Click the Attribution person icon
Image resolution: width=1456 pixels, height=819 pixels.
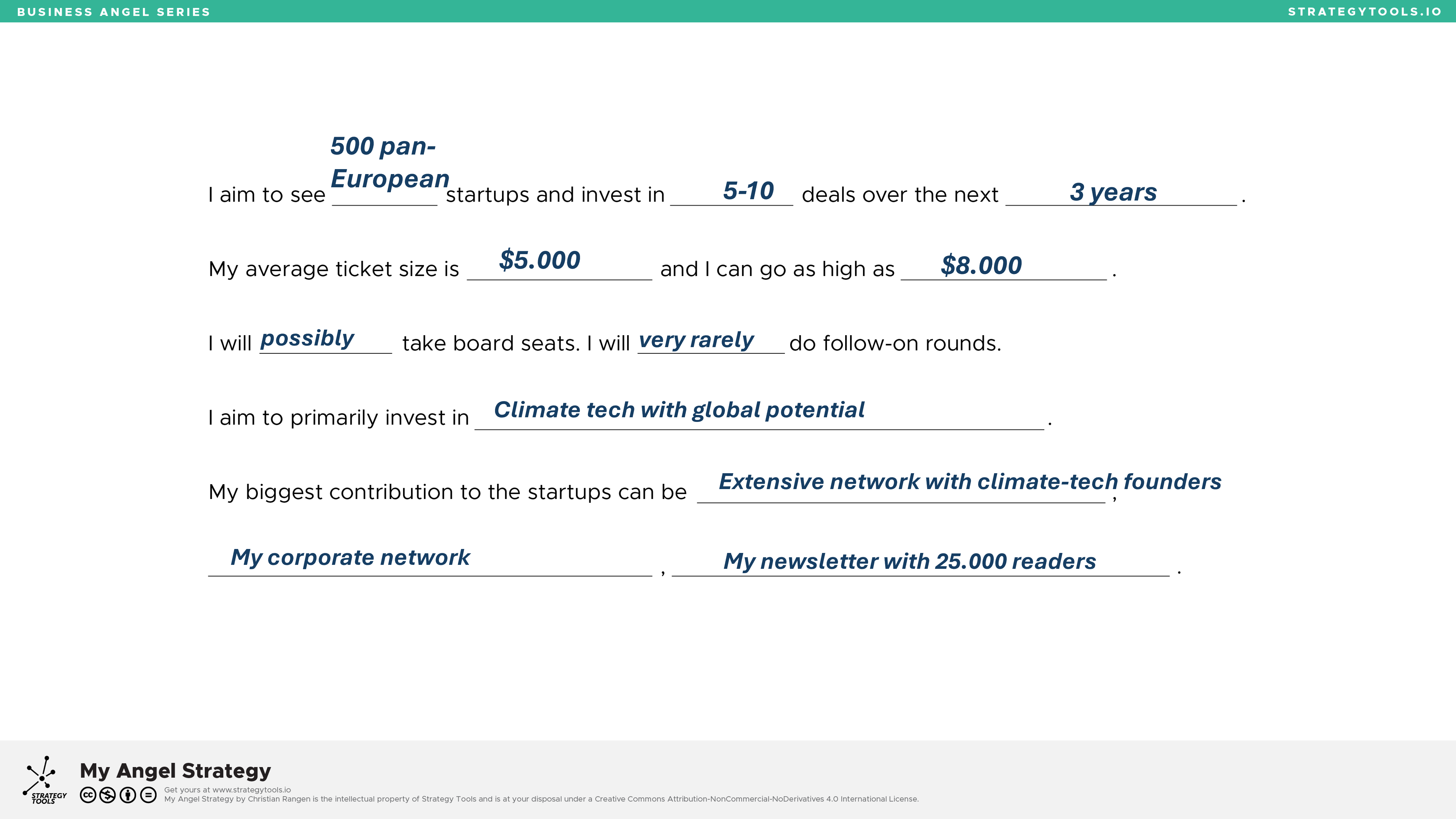[128, 795]
